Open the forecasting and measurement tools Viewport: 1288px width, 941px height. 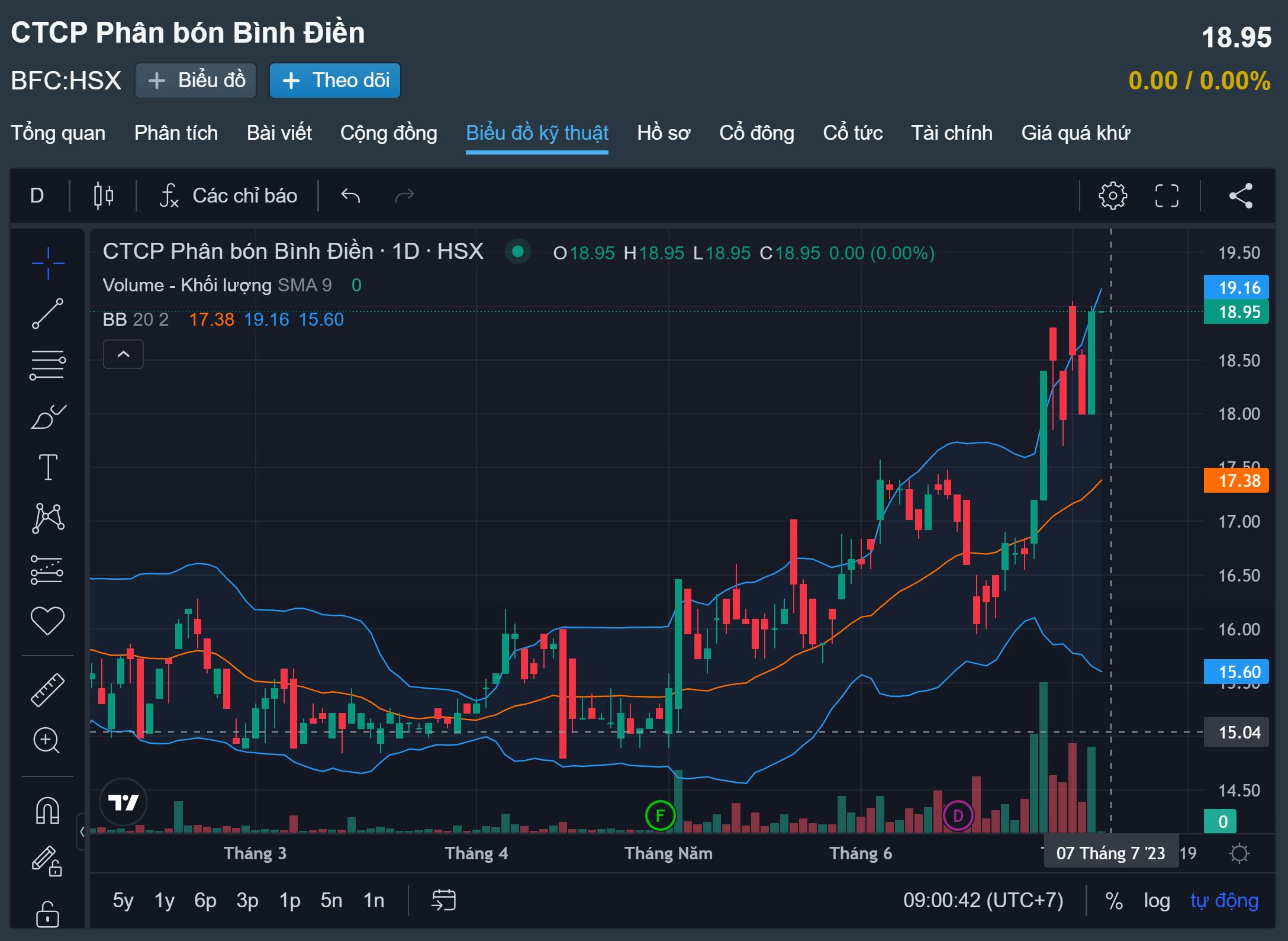48,570
